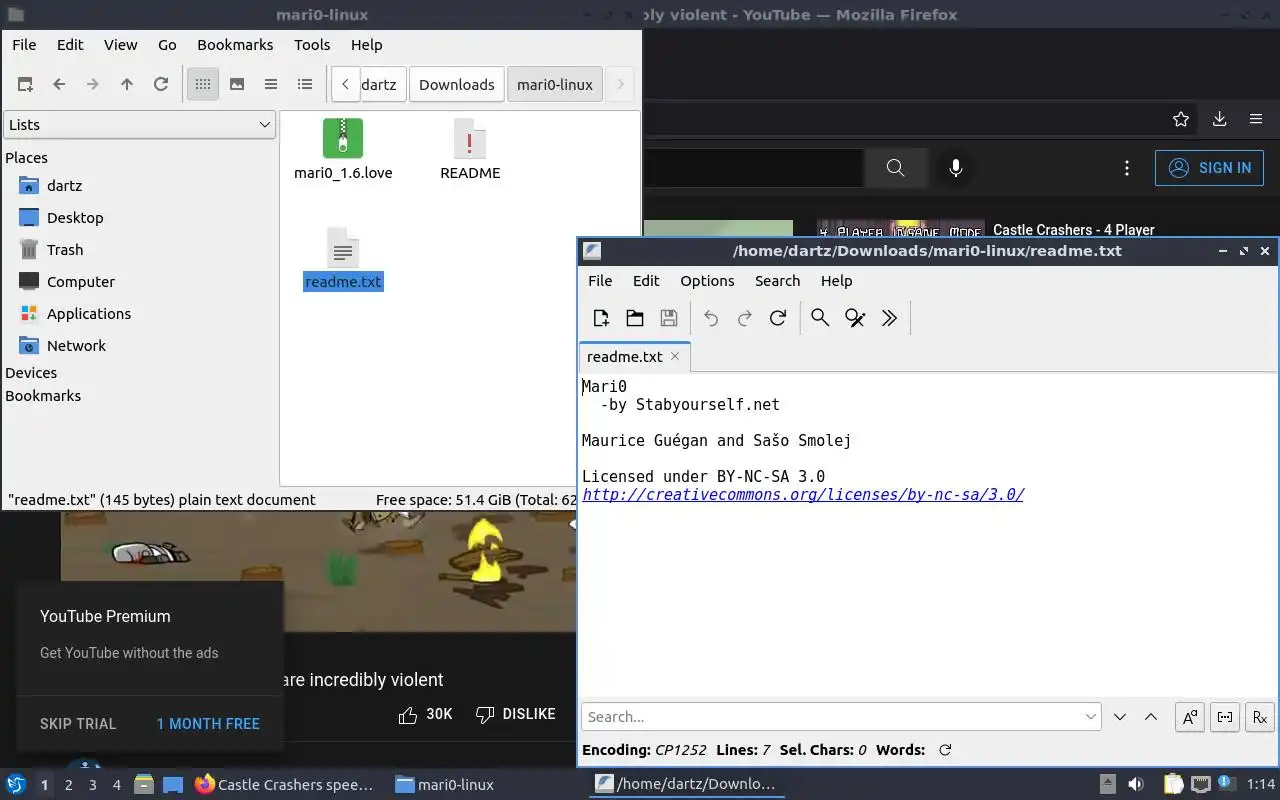This screenshot has width=1280, height=800.
Task: Like the video with the 30K thumbs-up
Action: click(x=425, y=714)
